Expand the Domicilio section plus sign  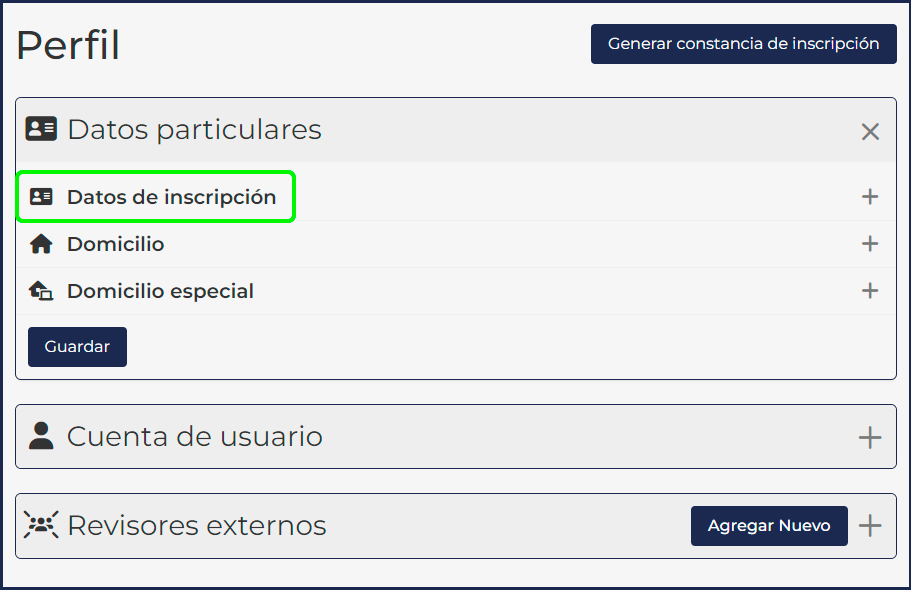point(870,244)
